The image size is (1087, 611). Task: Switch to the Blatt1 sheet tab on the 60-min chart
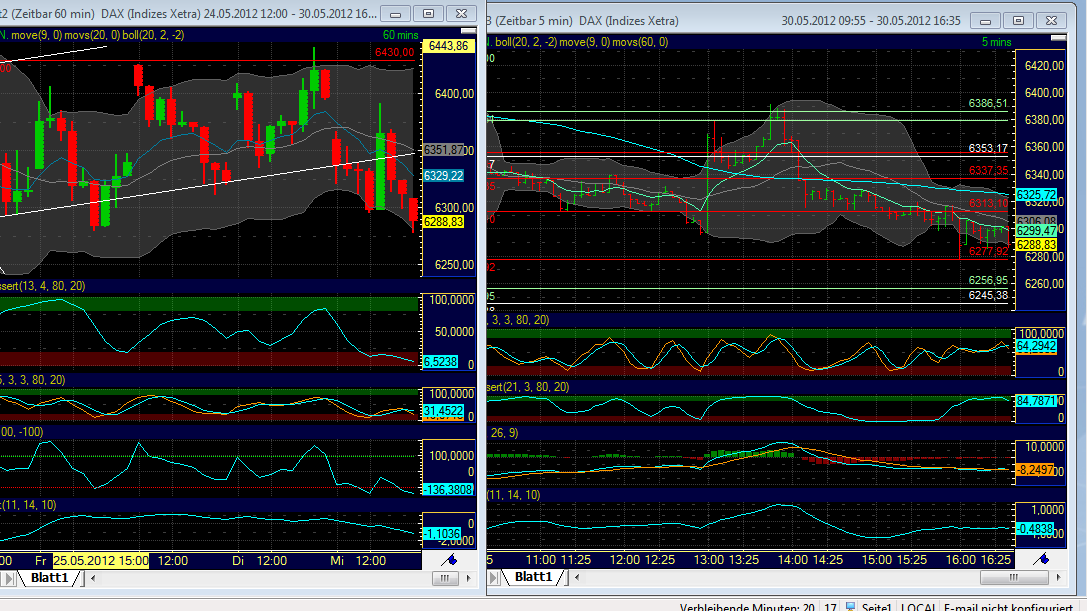(48, 577)
